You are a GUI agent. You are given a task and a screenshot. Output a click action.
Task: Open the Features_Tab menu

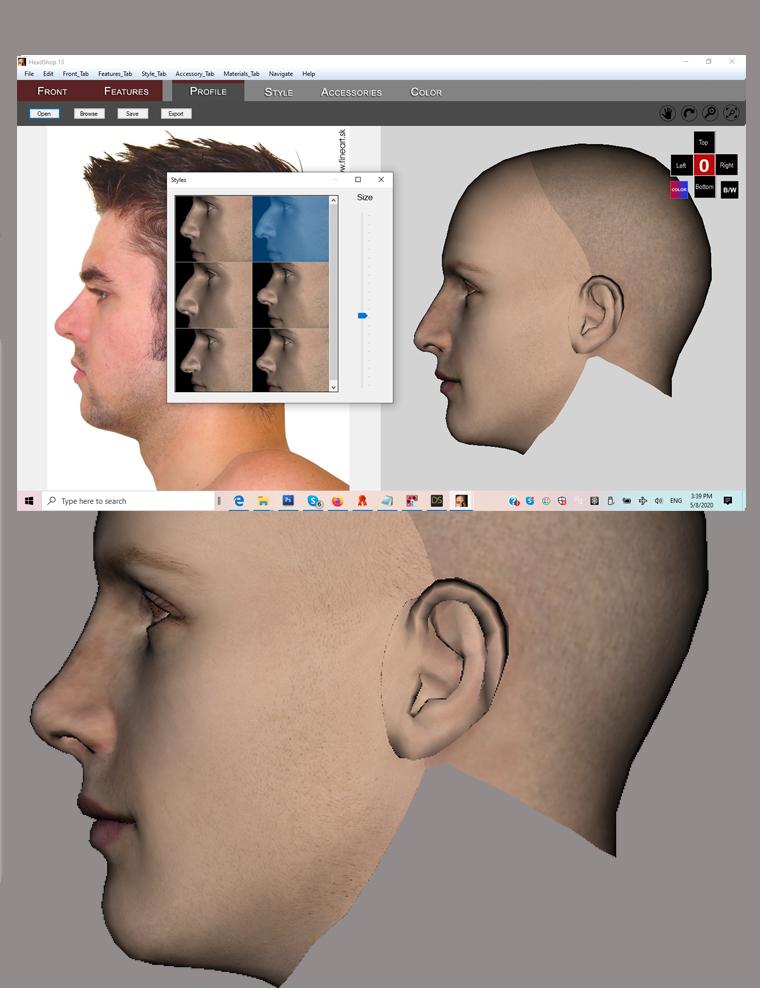click(115, 74)
